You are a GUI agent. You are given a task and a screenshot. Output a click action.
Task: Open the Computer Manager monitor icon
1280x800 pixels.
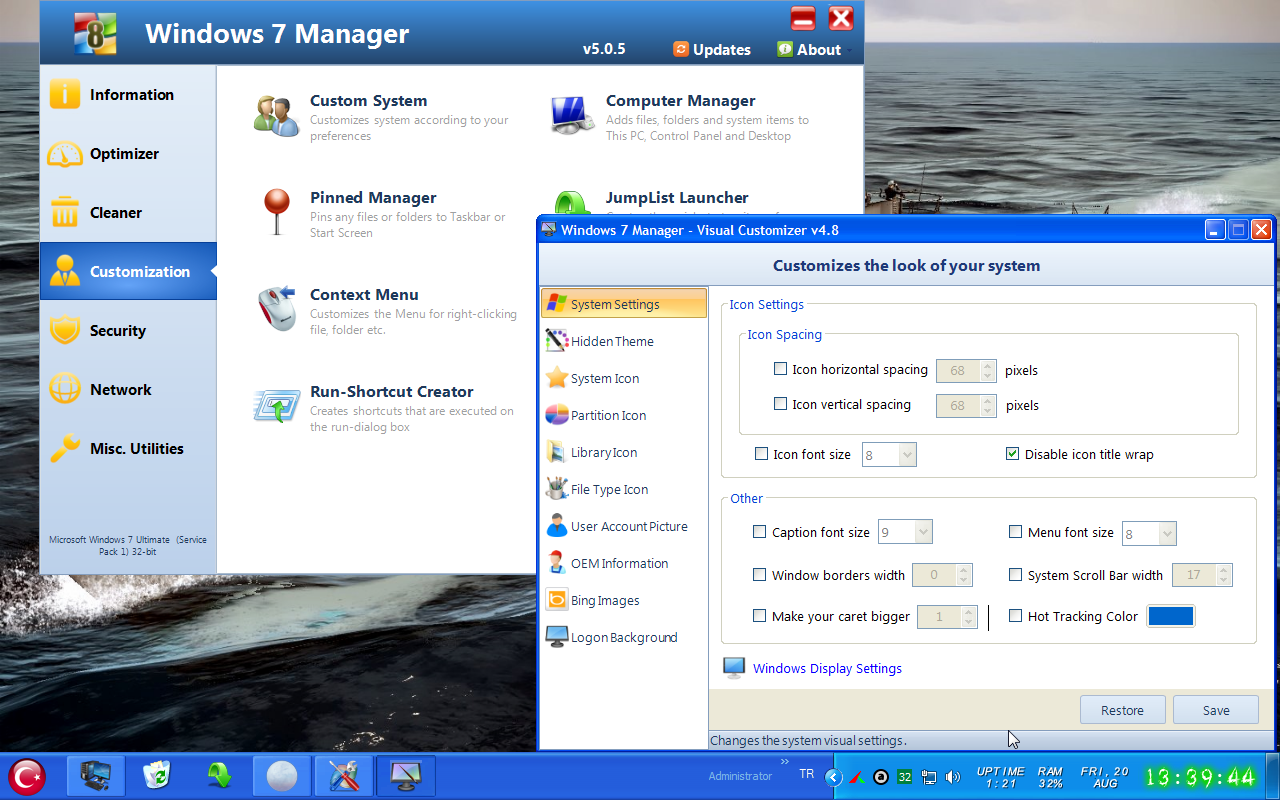[x=573, y=115]
